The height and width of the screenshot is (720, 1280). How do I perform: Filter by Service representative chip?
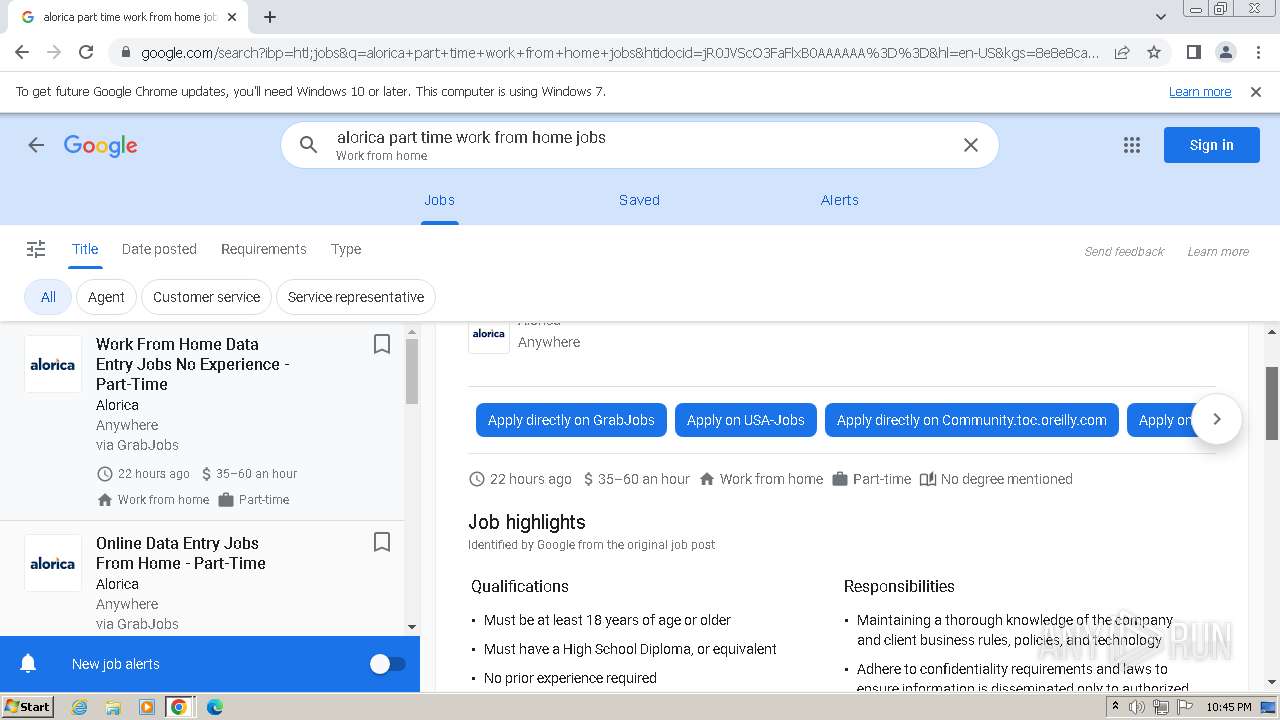click(356, 297)
